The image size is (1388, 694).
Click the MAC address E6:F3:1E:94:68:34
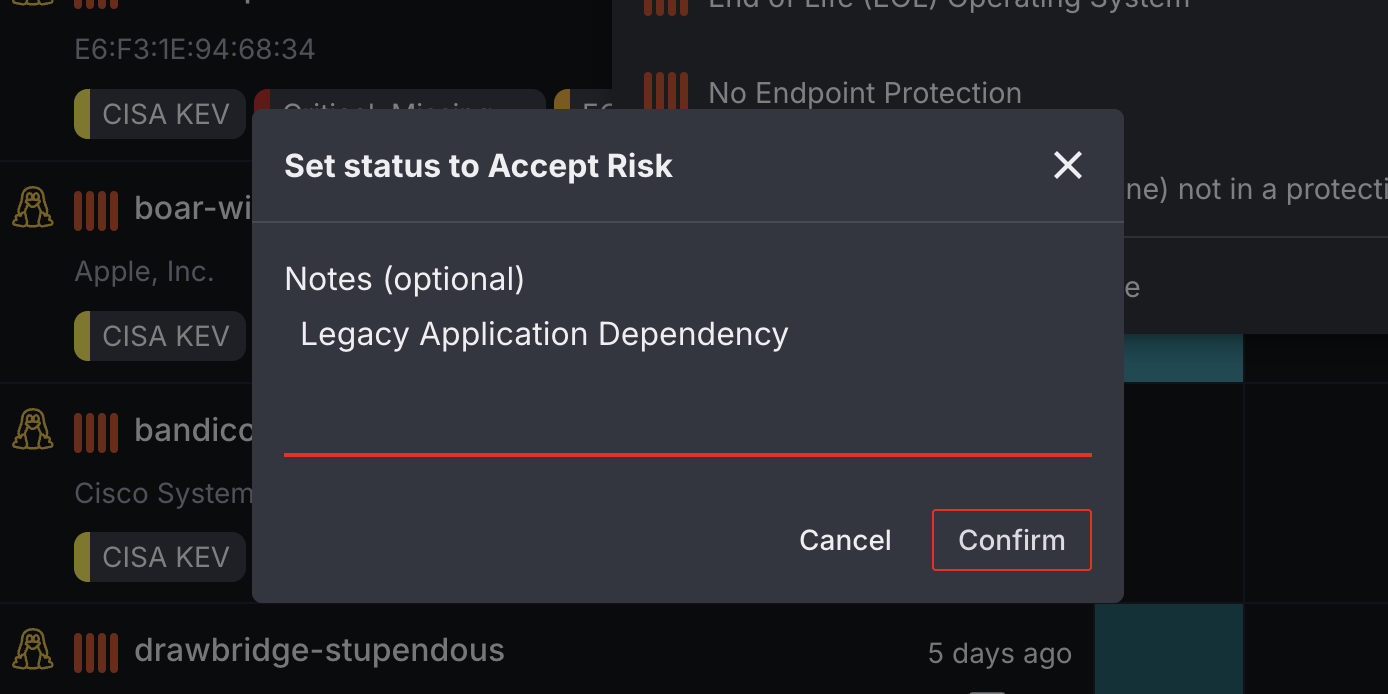pyautogui.click(x=195, y=49)
